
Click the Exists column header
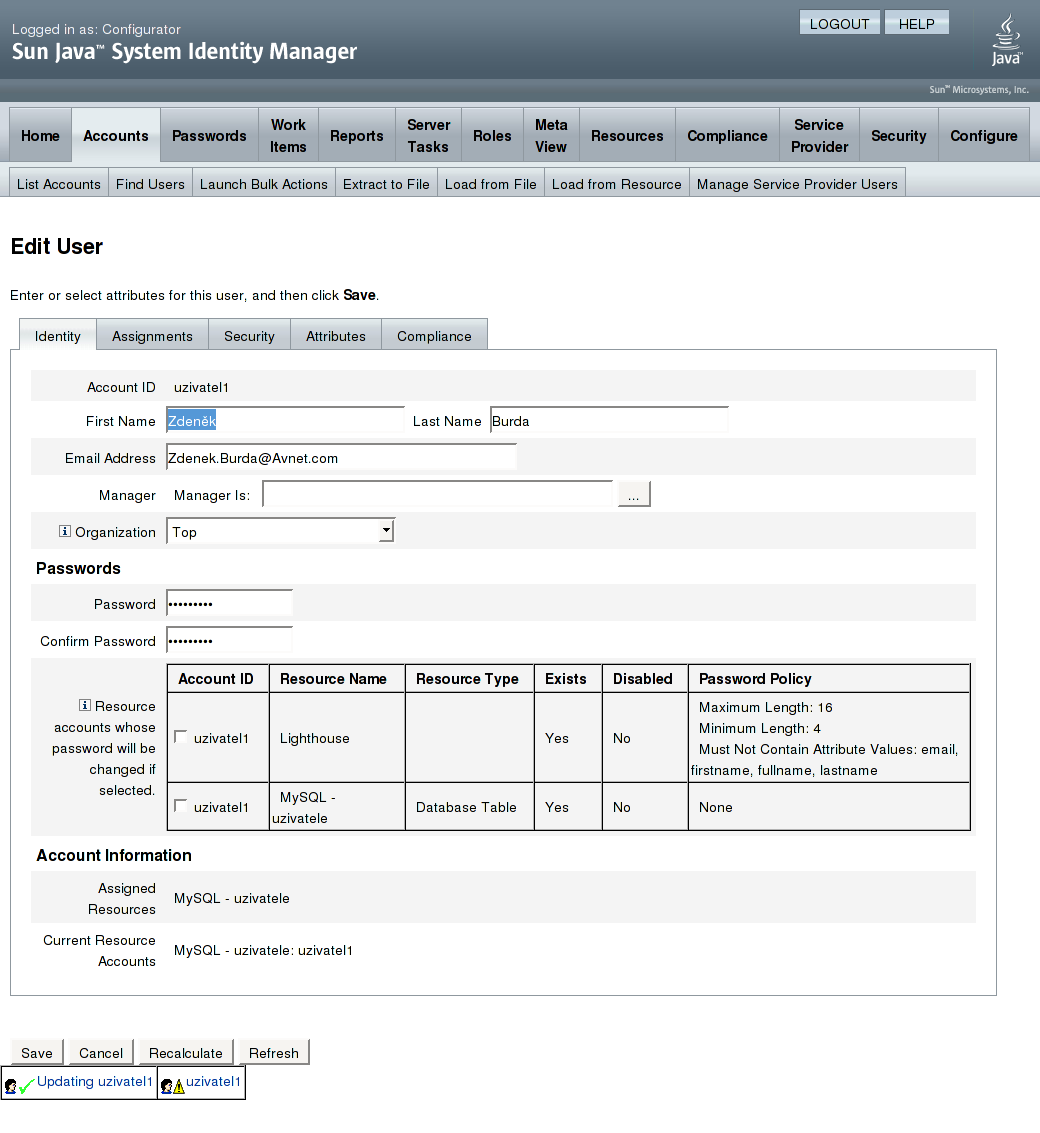568,678
